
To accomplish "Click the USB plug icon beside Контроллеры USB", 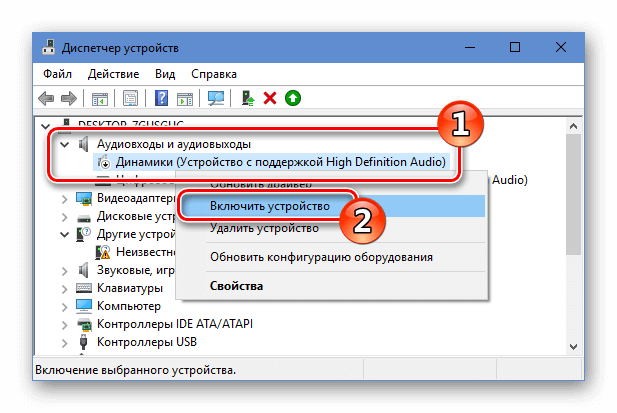I will [x=83, y=342].
